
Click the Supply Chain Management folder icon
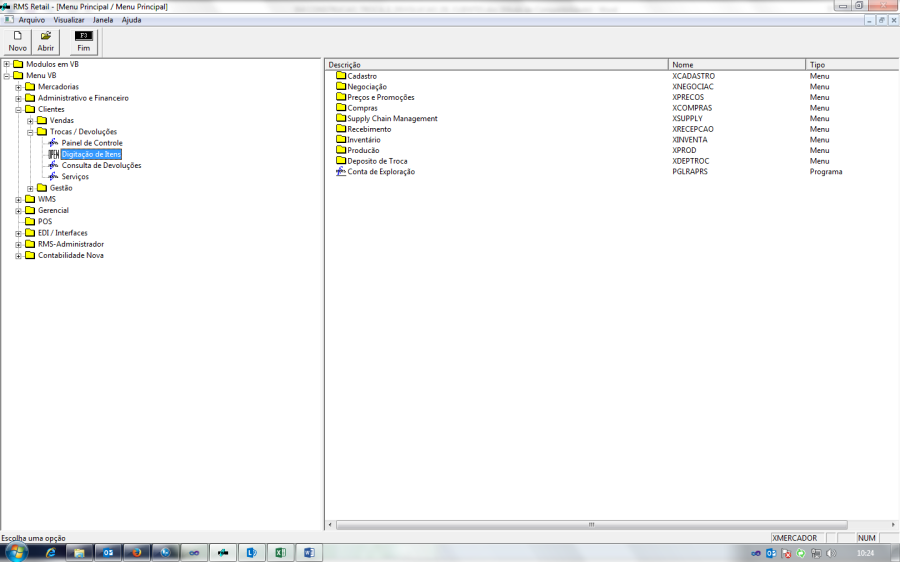[341, 118]
